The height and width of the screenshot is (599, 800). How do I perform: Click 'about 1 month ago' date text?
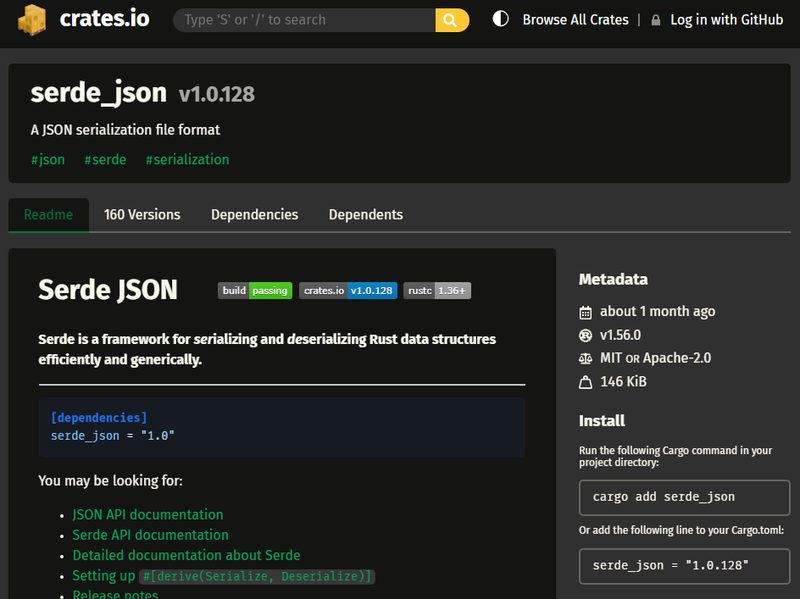(x=657, y=312)
